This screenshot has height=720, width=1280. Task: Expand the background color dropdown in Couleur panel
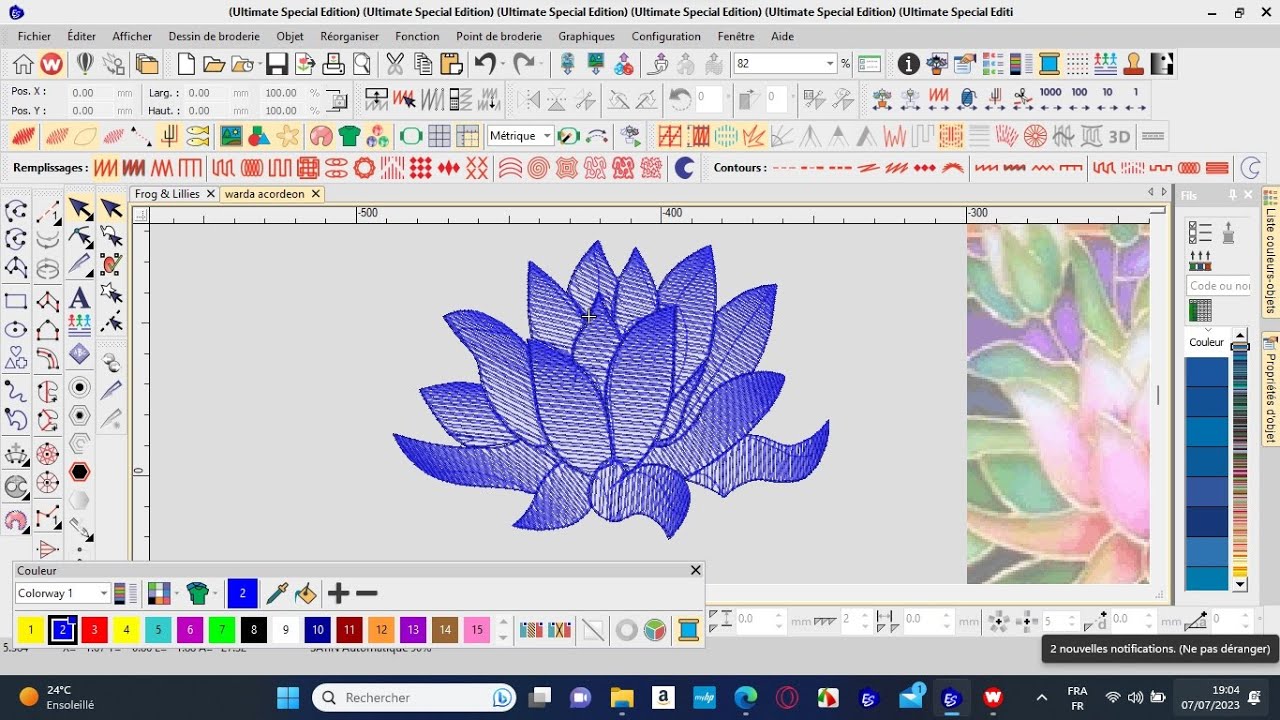[175, 594]
